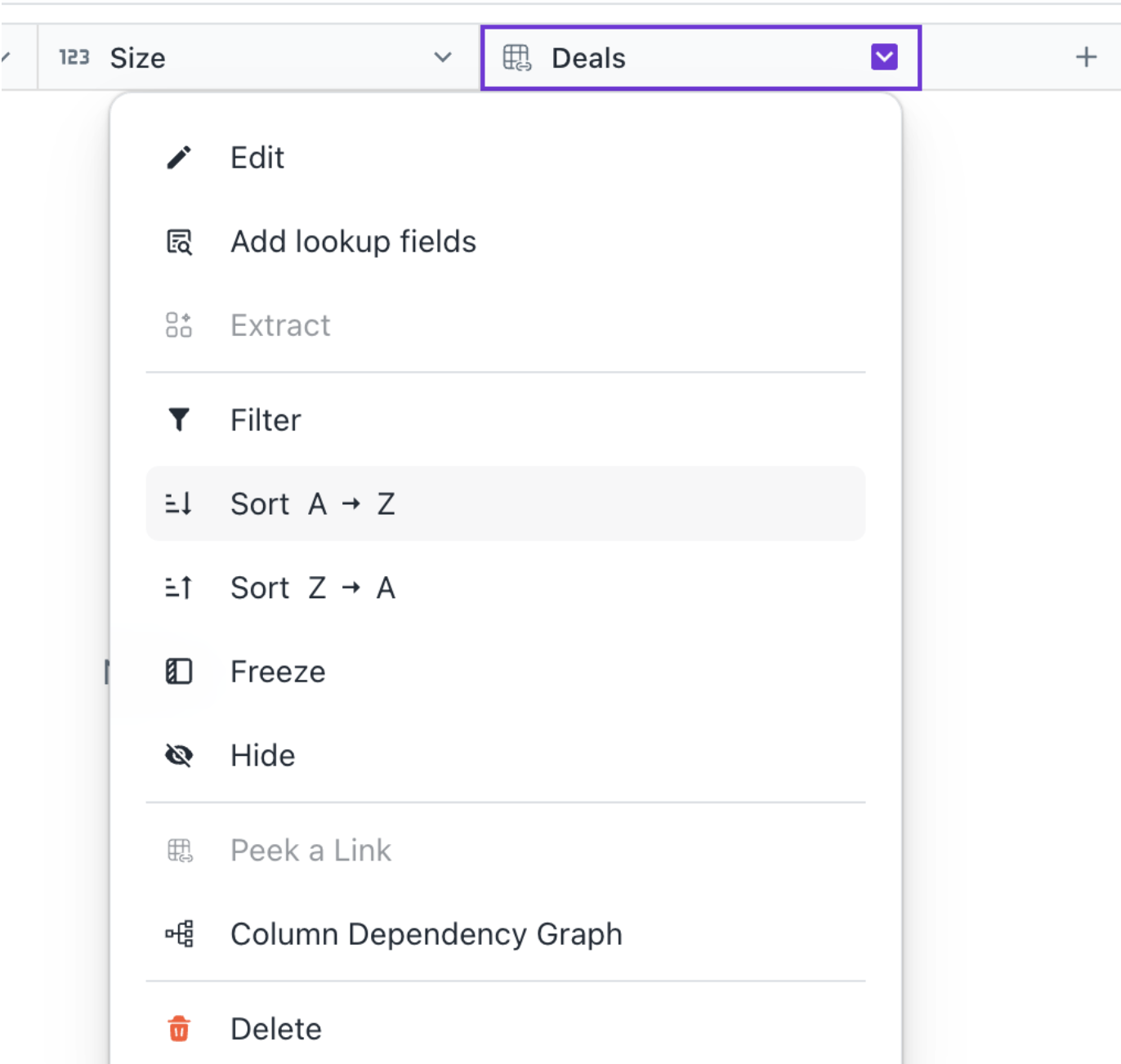Click the Add lookup fields magnifier icon

[x=179, y=242]
